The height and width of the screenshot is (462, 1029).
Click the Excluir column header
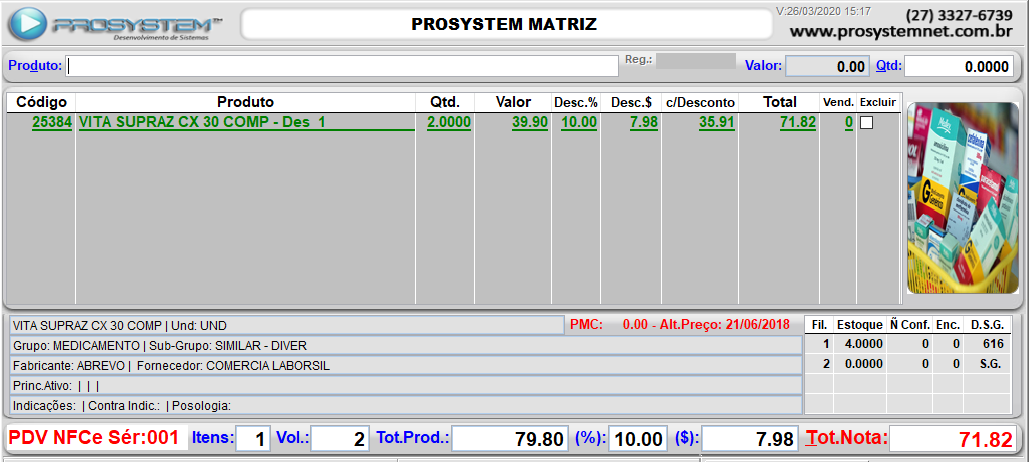coord(878,102)
